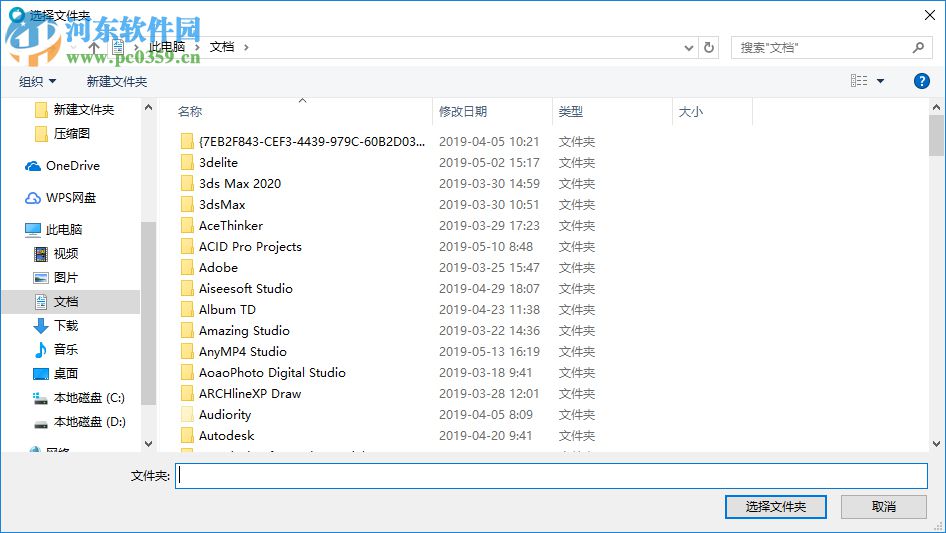Click date 2019-05-13 16:19
The height and width of the screenshot is (533, 946).
[x=489, y=351]
